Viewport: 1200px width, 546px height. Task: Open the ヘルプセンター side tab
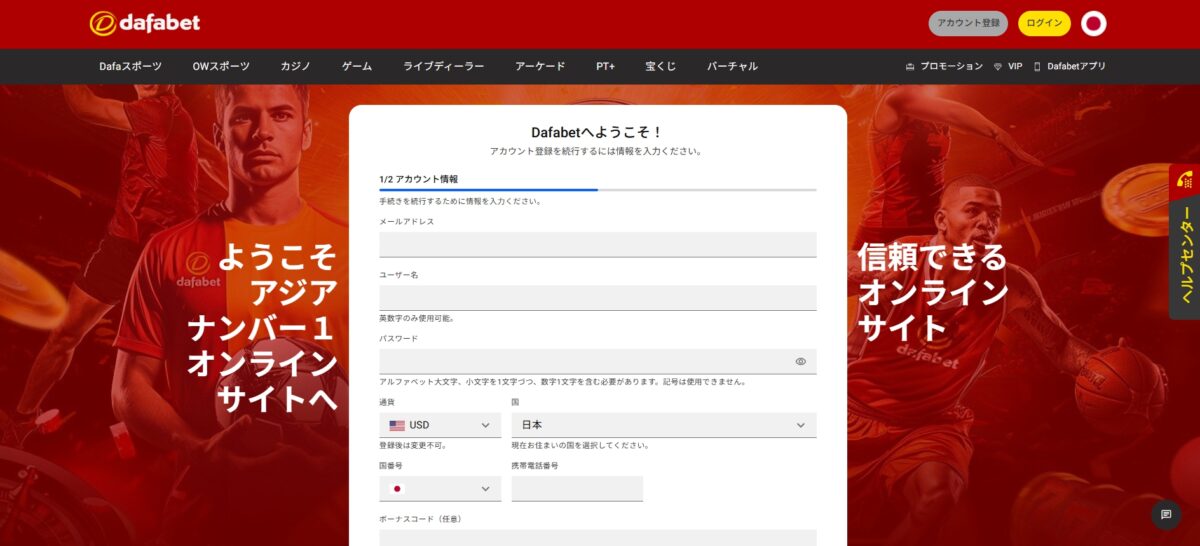pyautogui.click(x=1185, y=242)
